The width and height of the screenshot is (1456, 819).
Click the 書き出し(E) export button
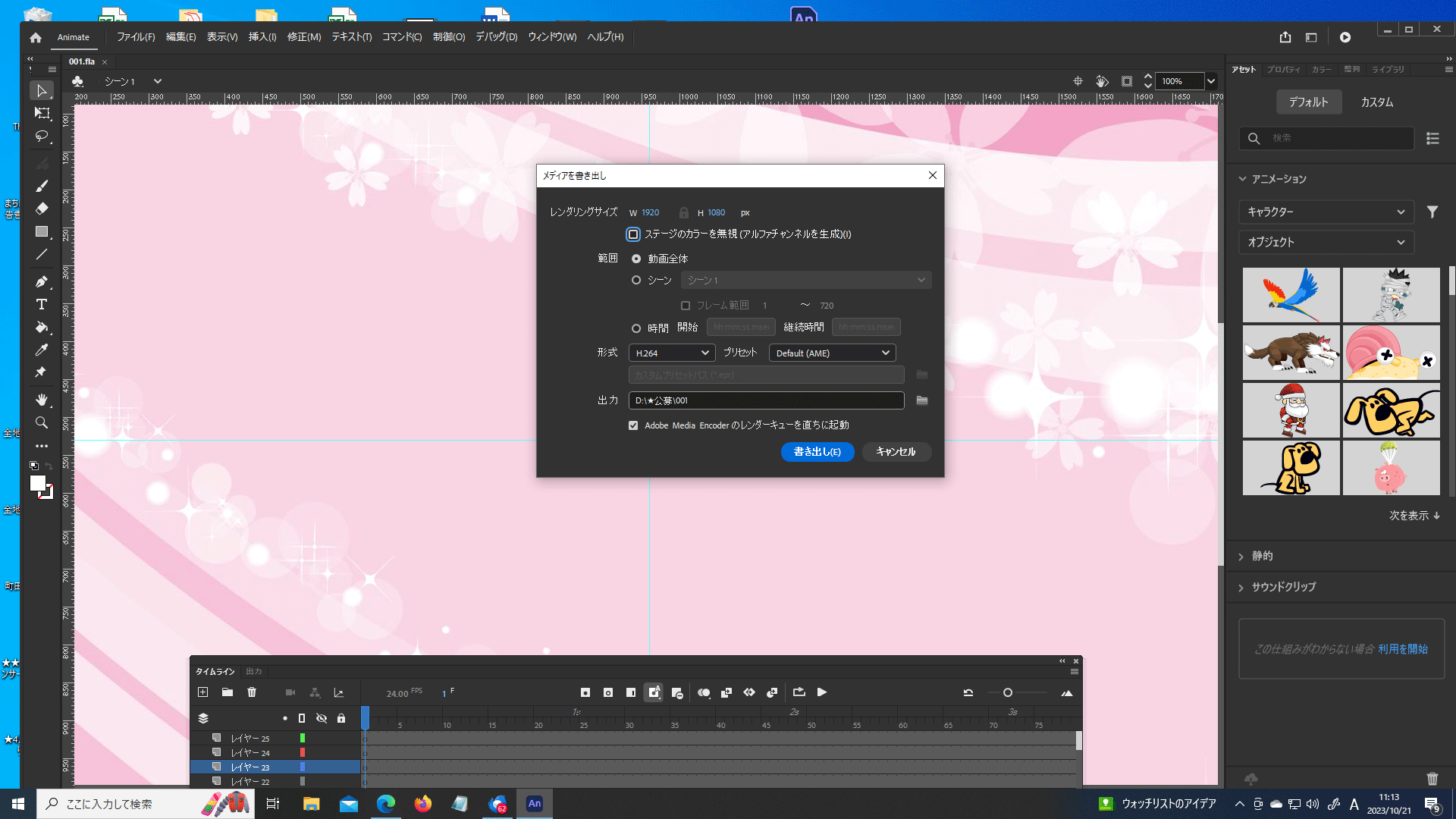(x=817, y=452)
